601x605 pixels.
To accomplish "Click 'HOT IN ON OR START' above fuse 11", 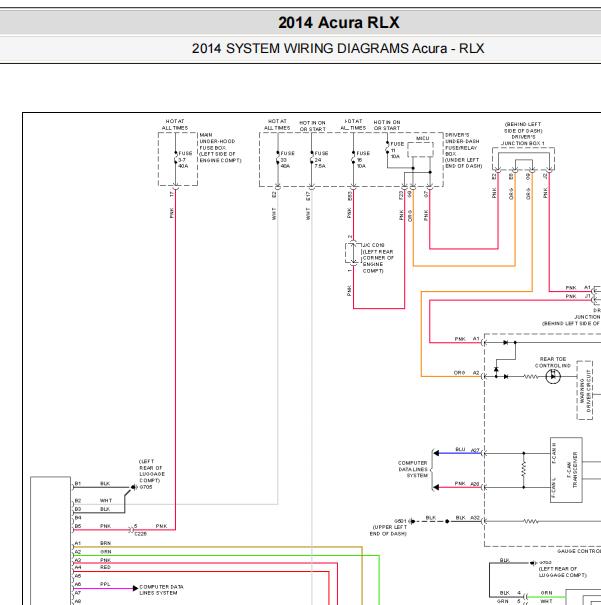I will tap(387, 125).
